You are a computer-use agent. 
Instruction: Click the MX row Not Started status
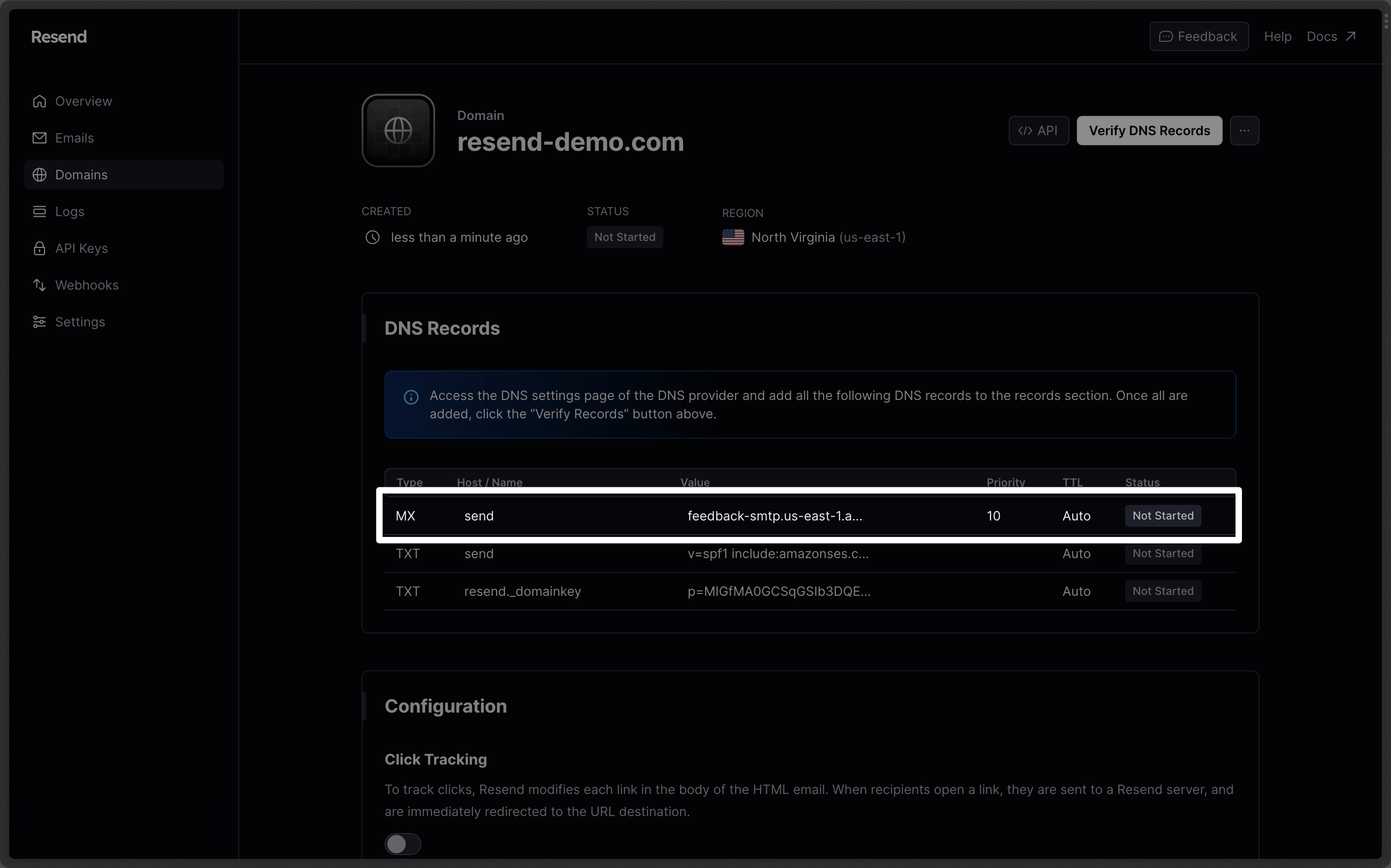point(1162,515)
